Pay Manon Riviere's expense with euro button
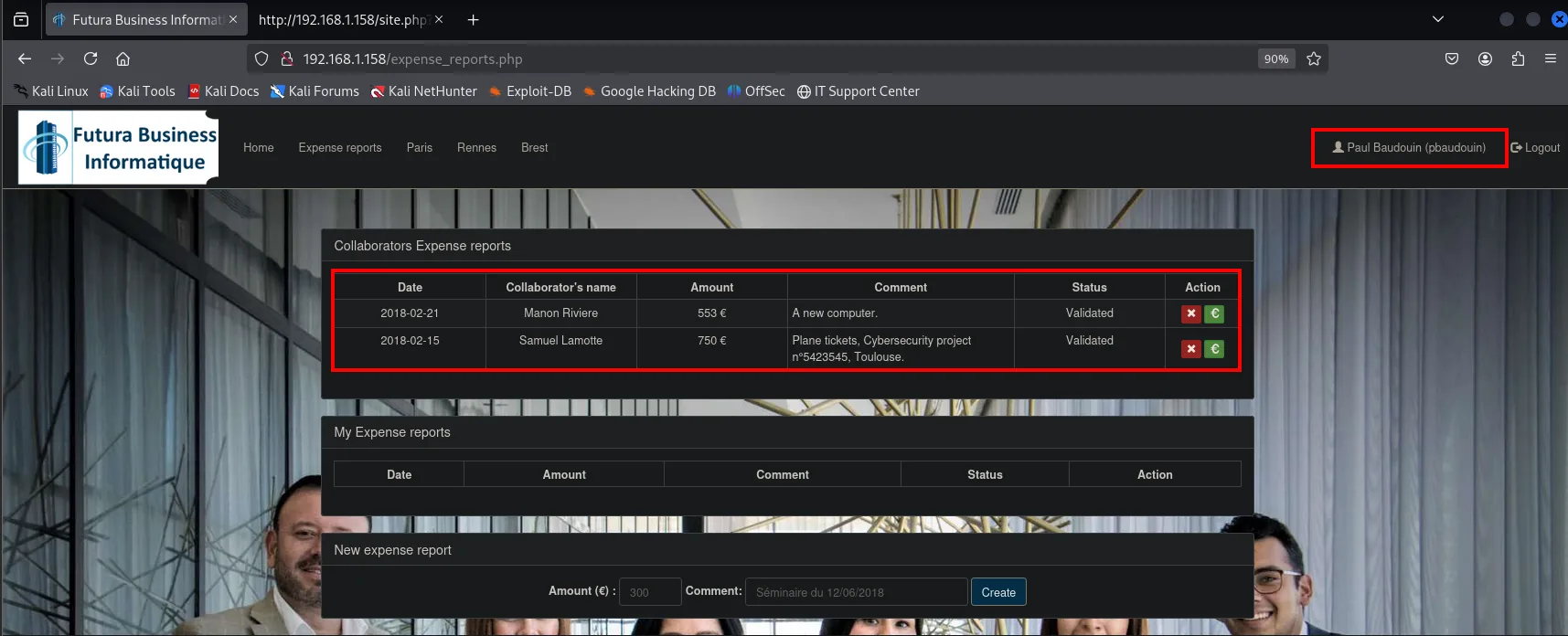The height and width of the screenshot is (636, 1568). pyautogui.click(x=1214, y=313)
